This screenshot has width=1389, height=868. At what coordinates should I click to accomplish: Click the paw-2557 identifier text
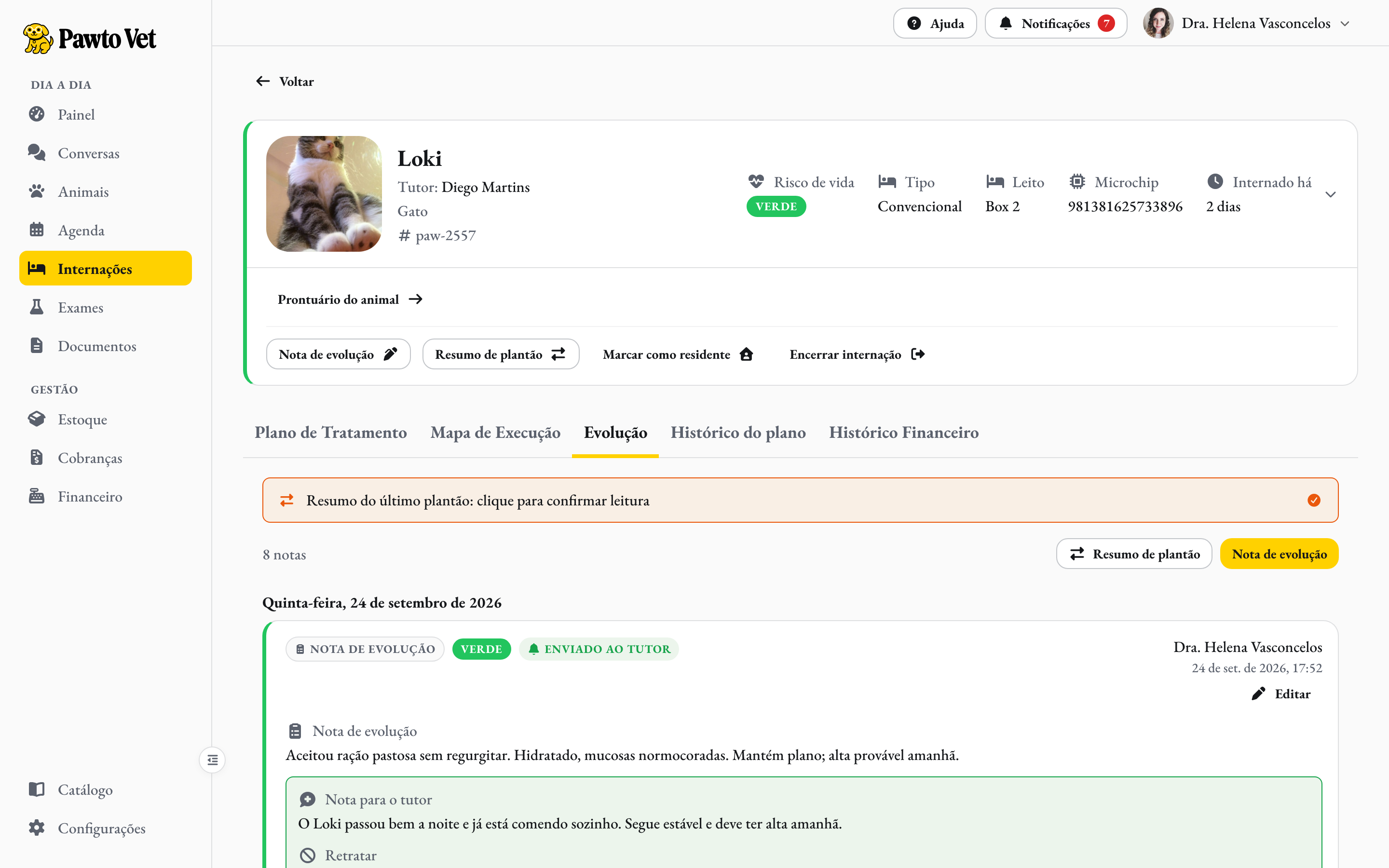point(446,235)
